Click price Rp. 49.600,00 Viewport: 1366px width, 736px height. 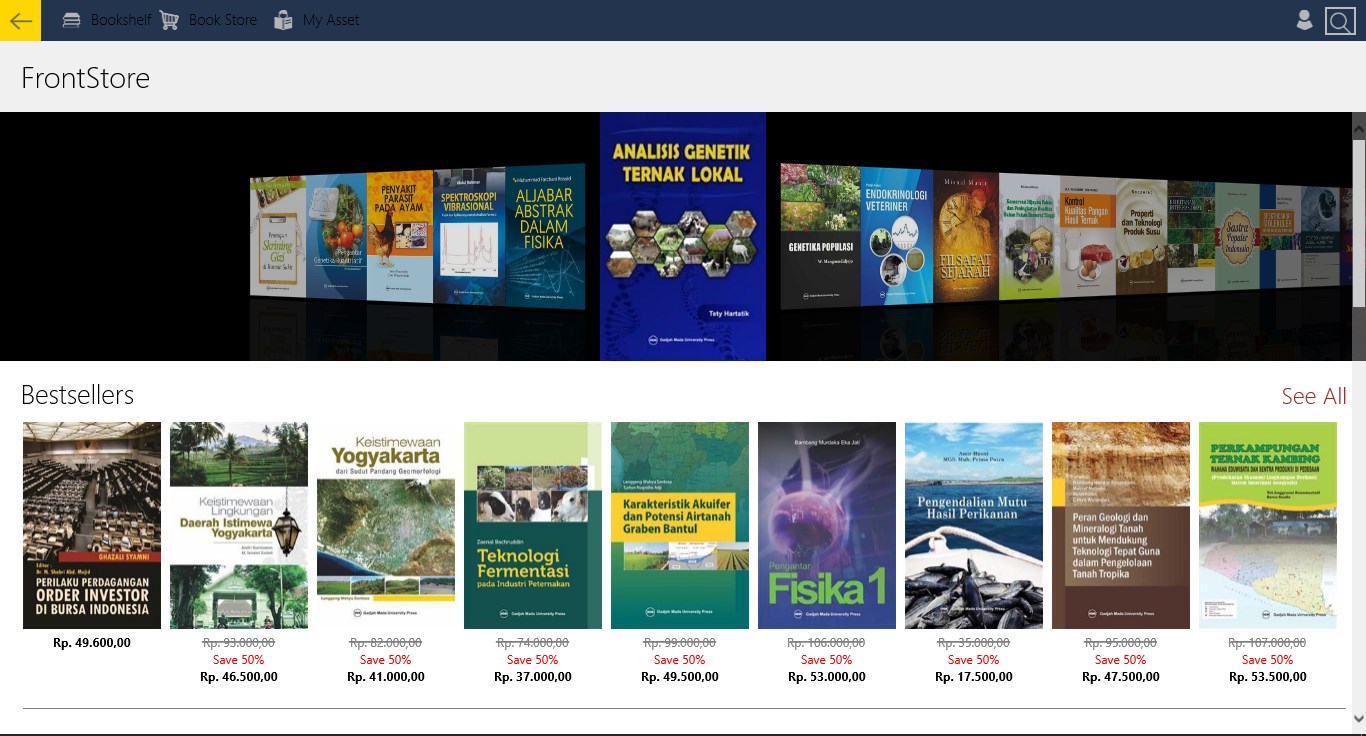click(x=92, y=643)
